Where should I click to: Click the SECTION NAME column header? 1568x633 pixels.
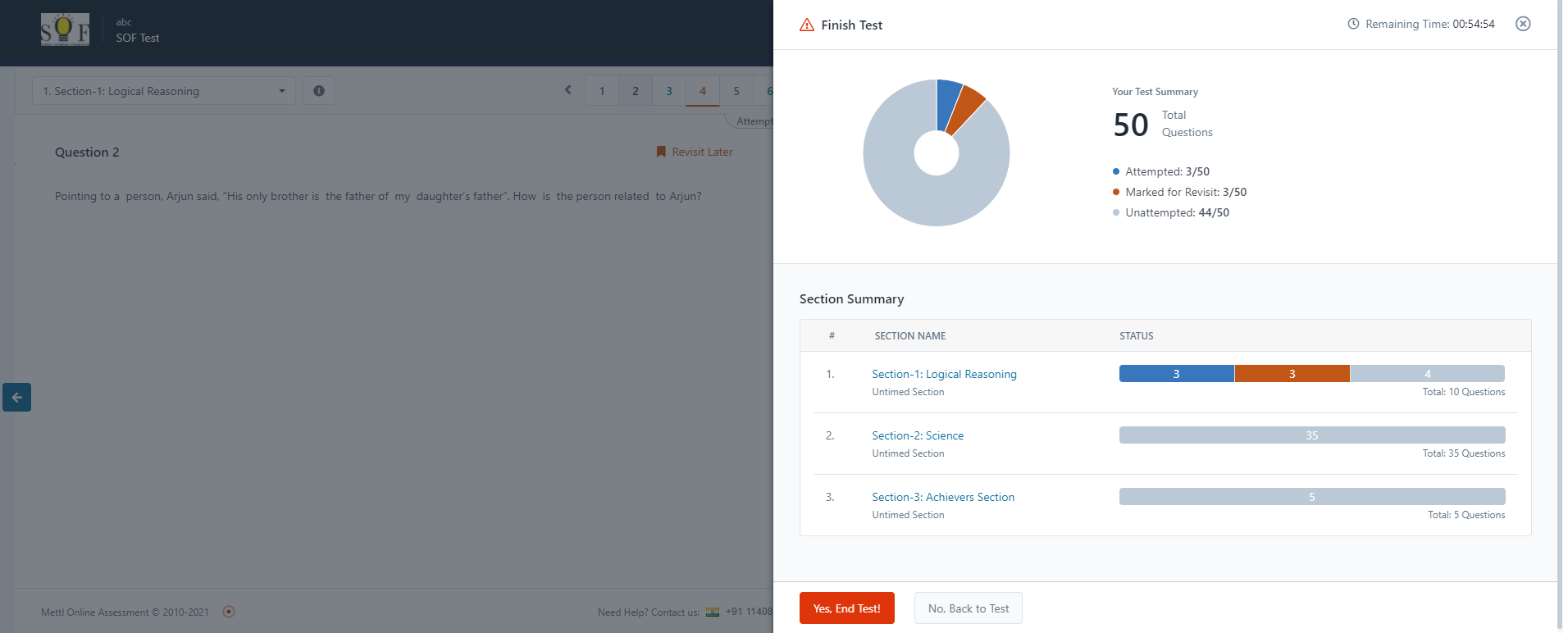(x=910, y=336)
